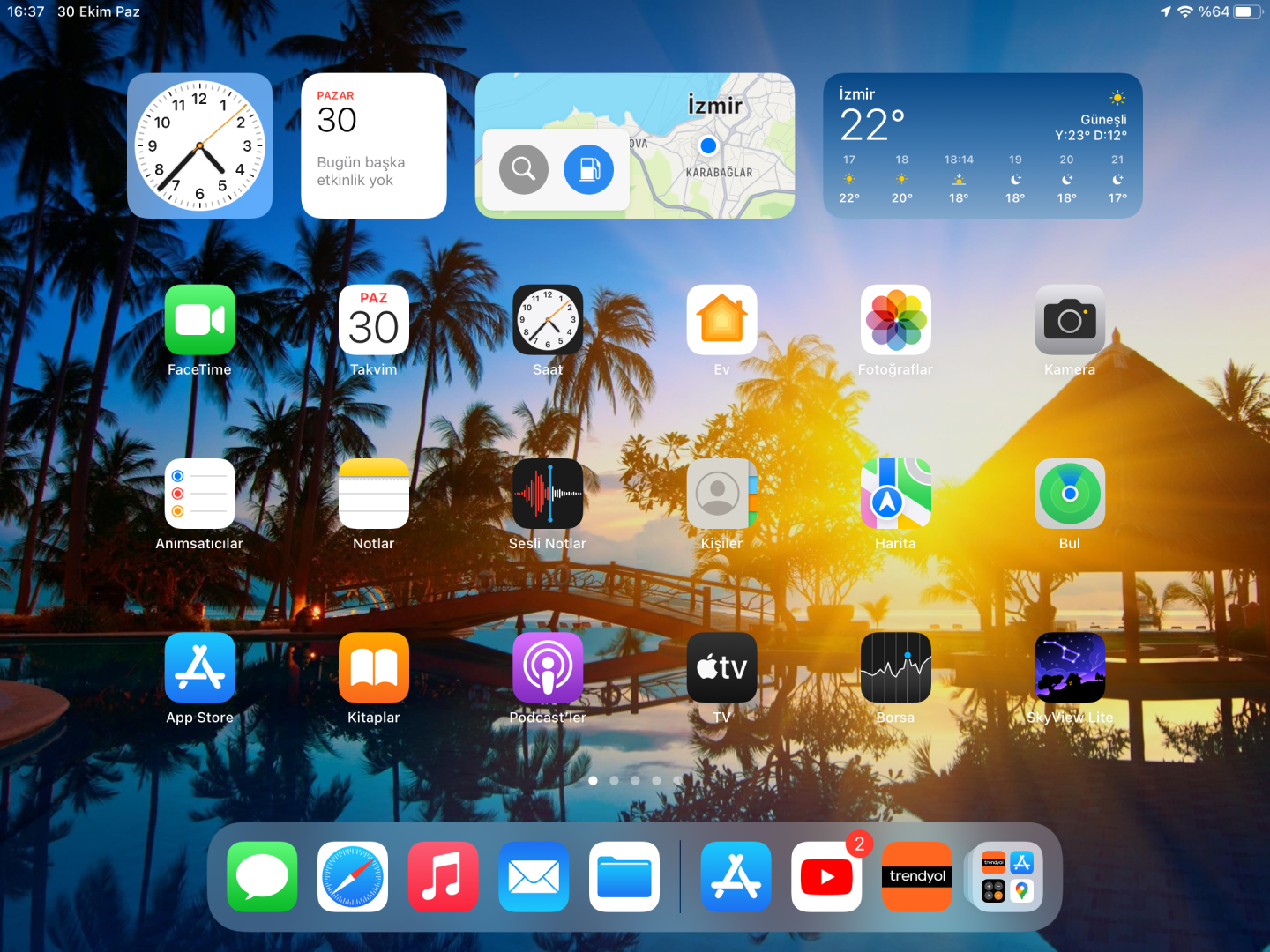Tap the 18:14 sunset time in the weather widget
This screenshot has width=1270, height=952.
(x=959, y=160)
